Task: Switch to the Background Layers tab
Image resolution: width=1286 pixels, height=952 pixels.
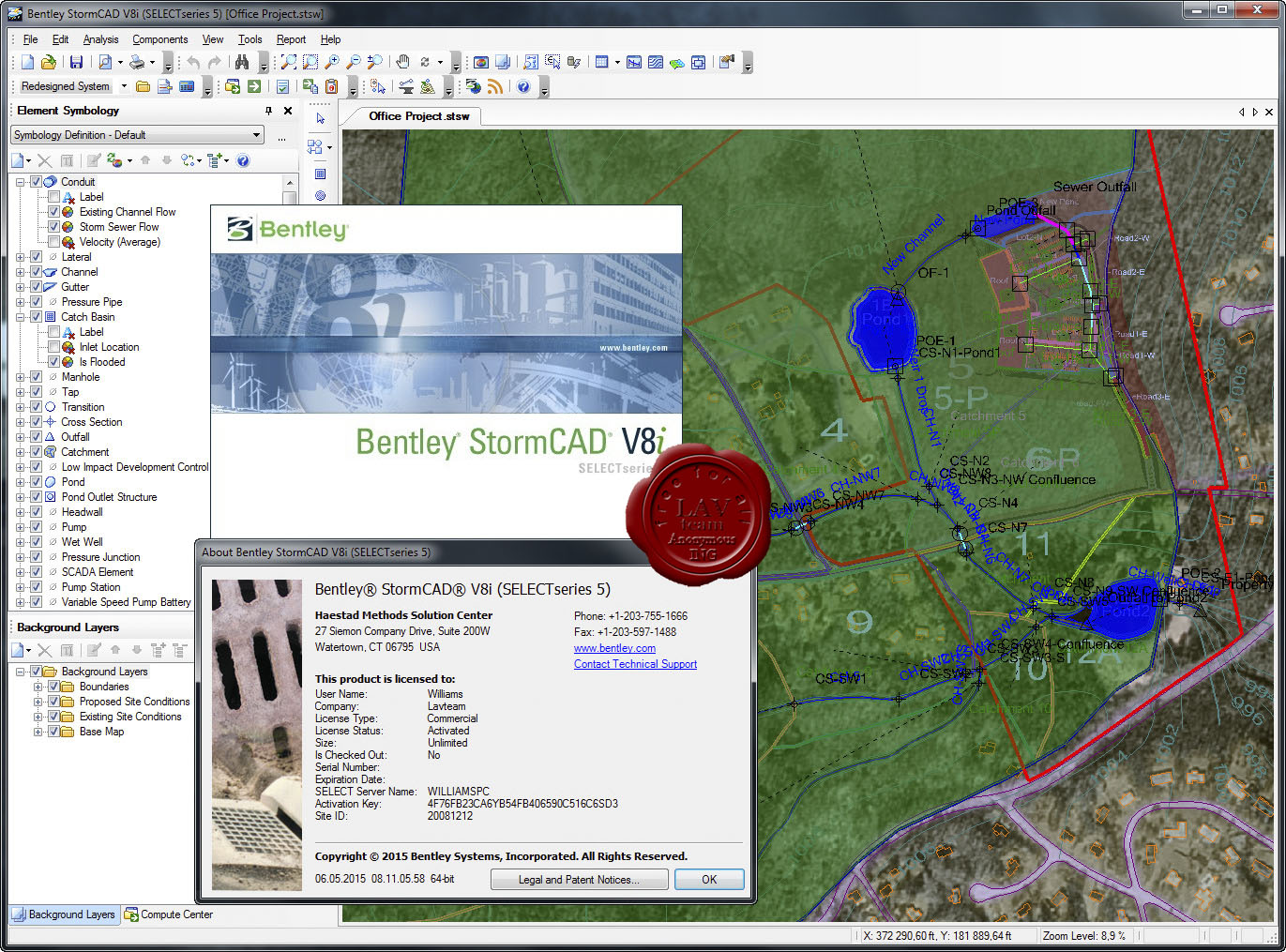Action: 64,914
